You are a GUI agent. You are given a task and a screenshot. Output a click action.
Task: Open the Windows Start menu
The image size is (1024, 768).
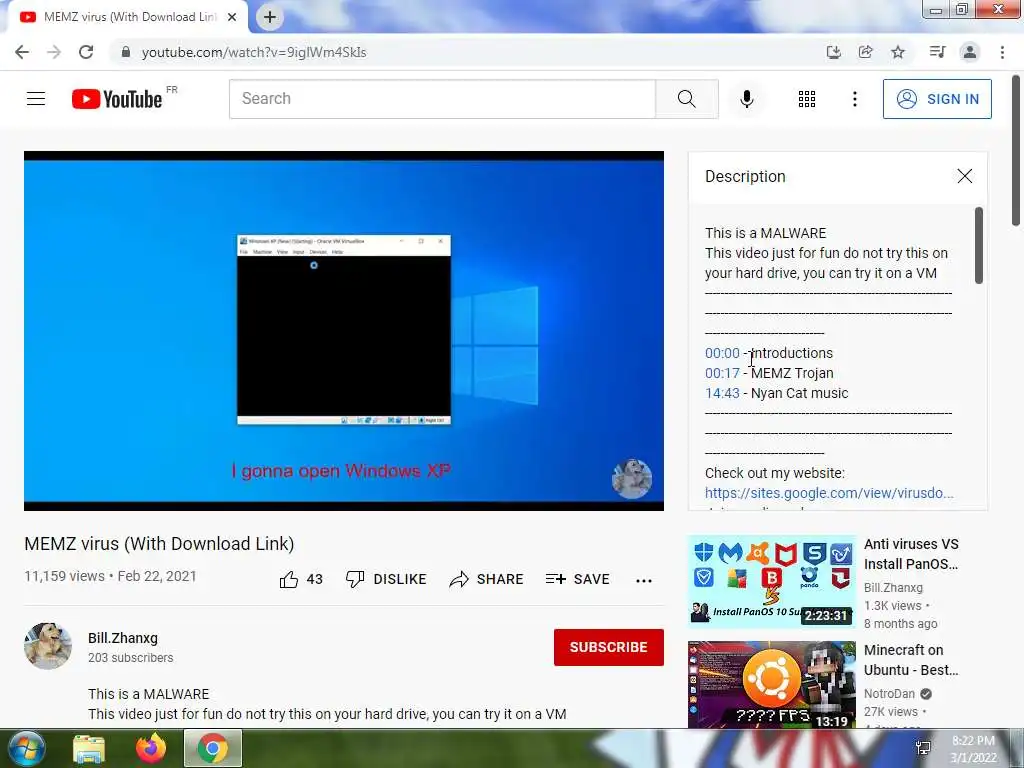(27, 748)
